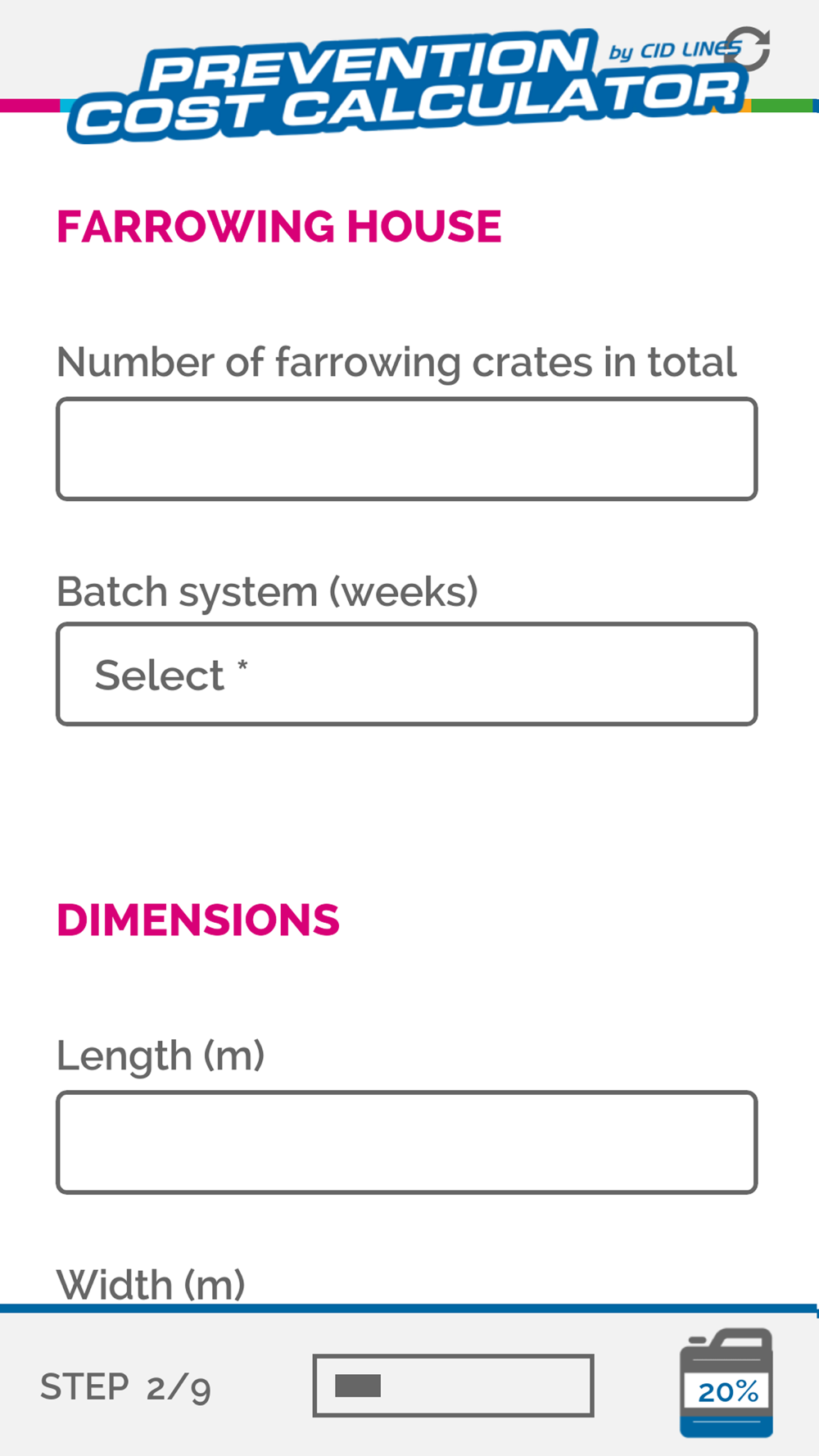Click the circular reset arrow icon
This screenshot has height=1456, width=819.
pos(748,49)
